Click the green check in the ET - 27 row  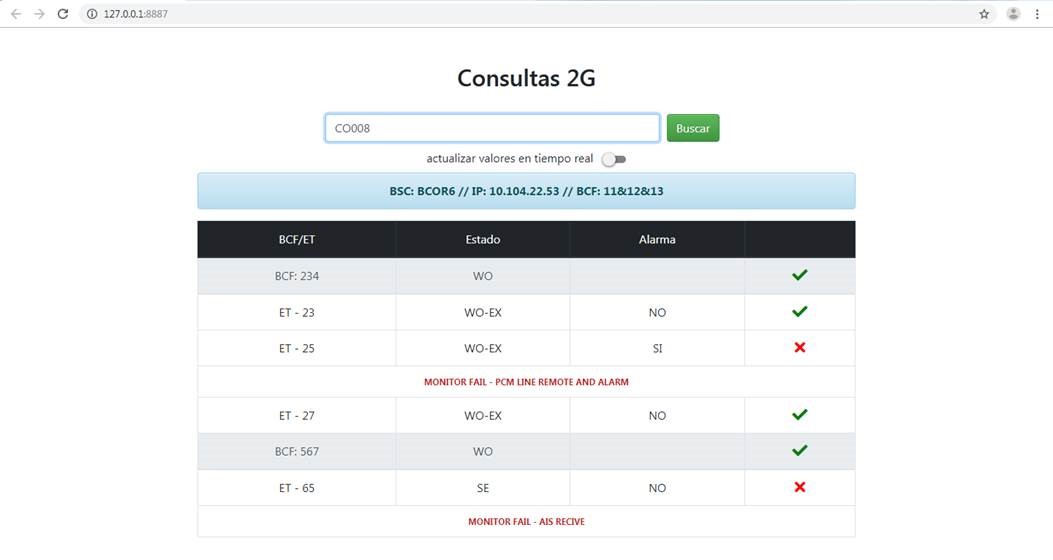pyautogui.click(x=799, y=415)
